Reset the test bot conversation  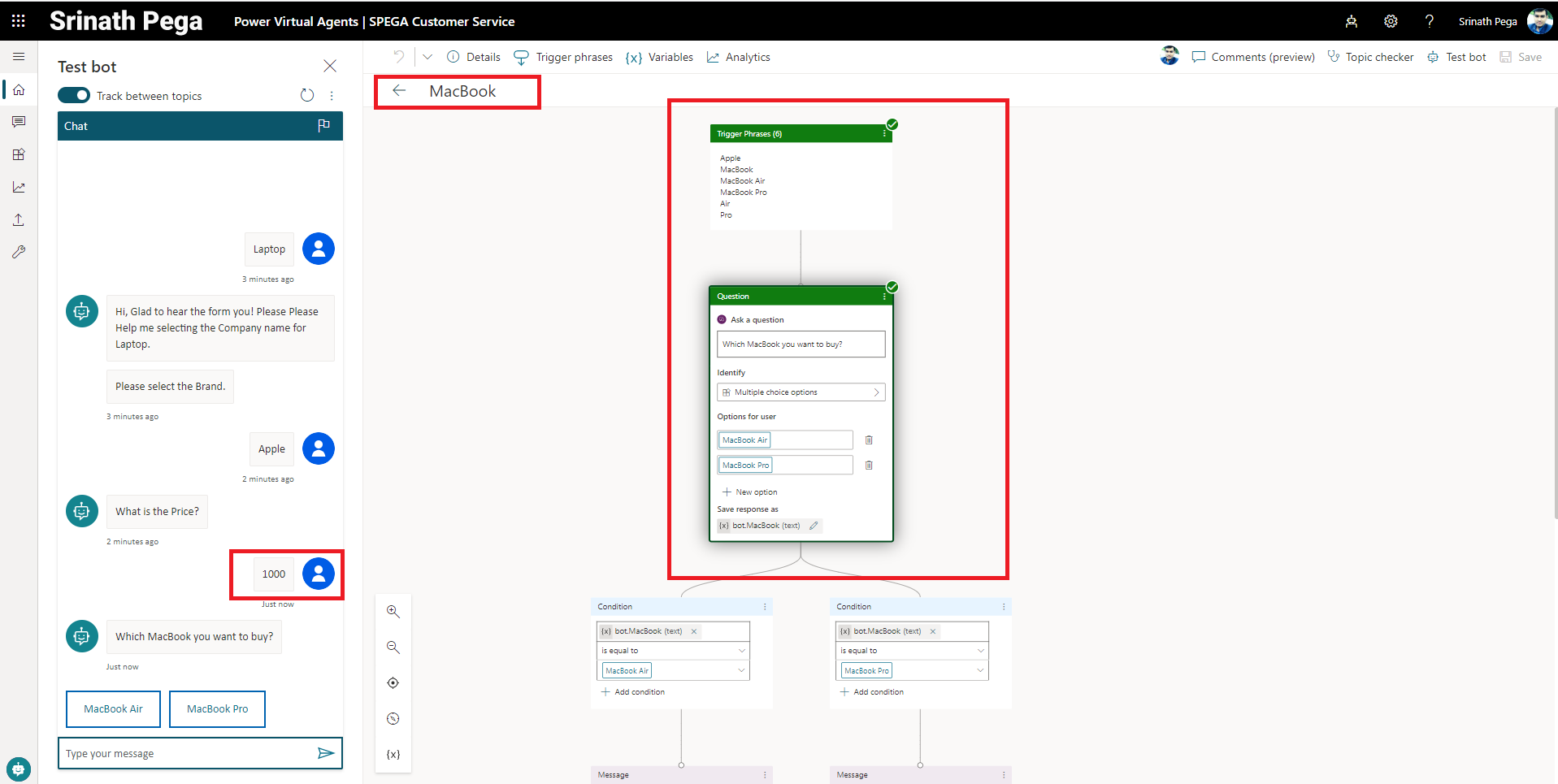307,95
